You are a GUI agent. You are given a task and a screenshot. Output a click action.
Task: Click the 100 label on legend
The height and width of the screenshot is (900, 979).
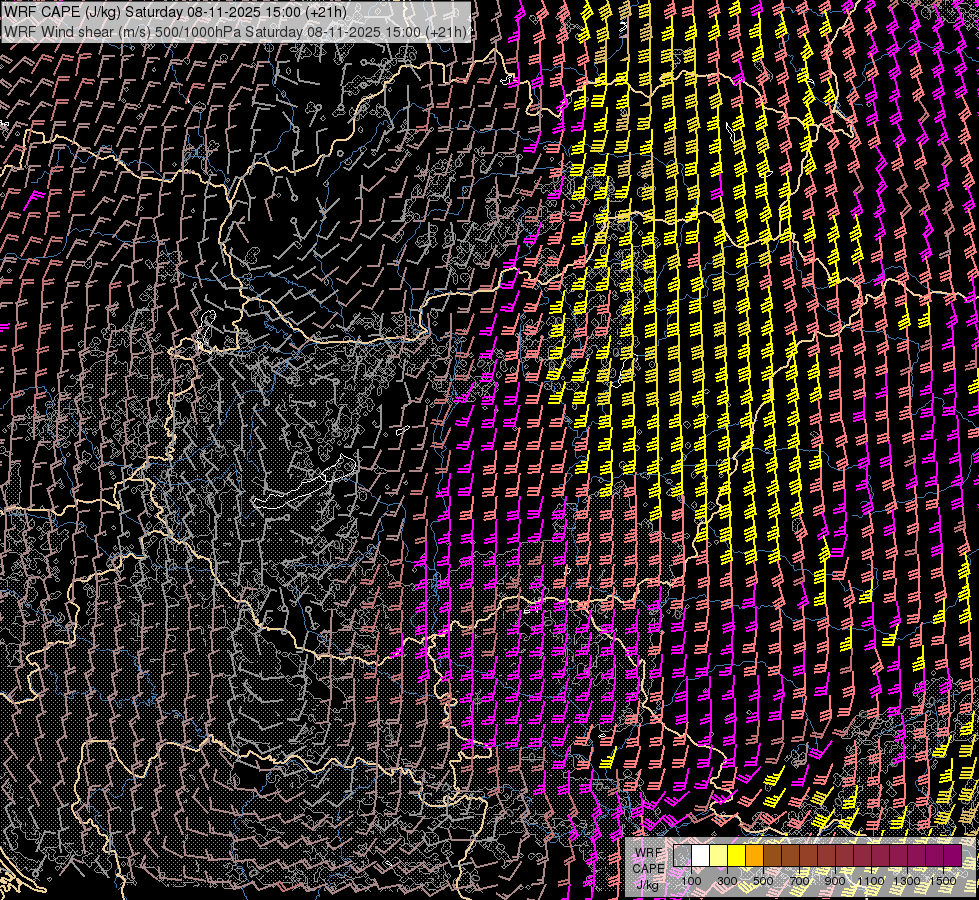tap(691, 880)
